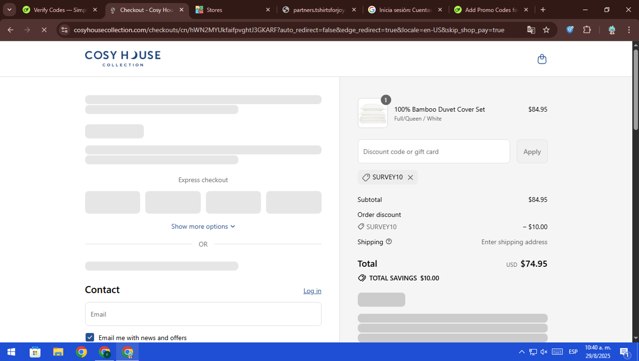
Task: Open the shopping bag cart icon
Action: pyautogui.click(x=542, y=59)
